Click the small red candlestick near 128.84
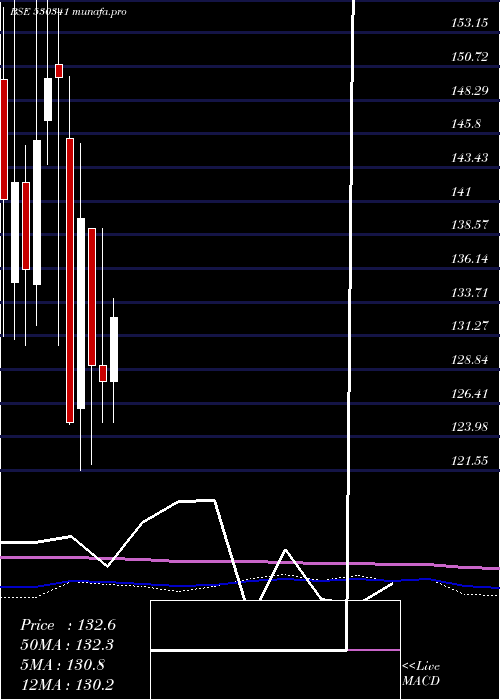500x700 pixels. 103,373
